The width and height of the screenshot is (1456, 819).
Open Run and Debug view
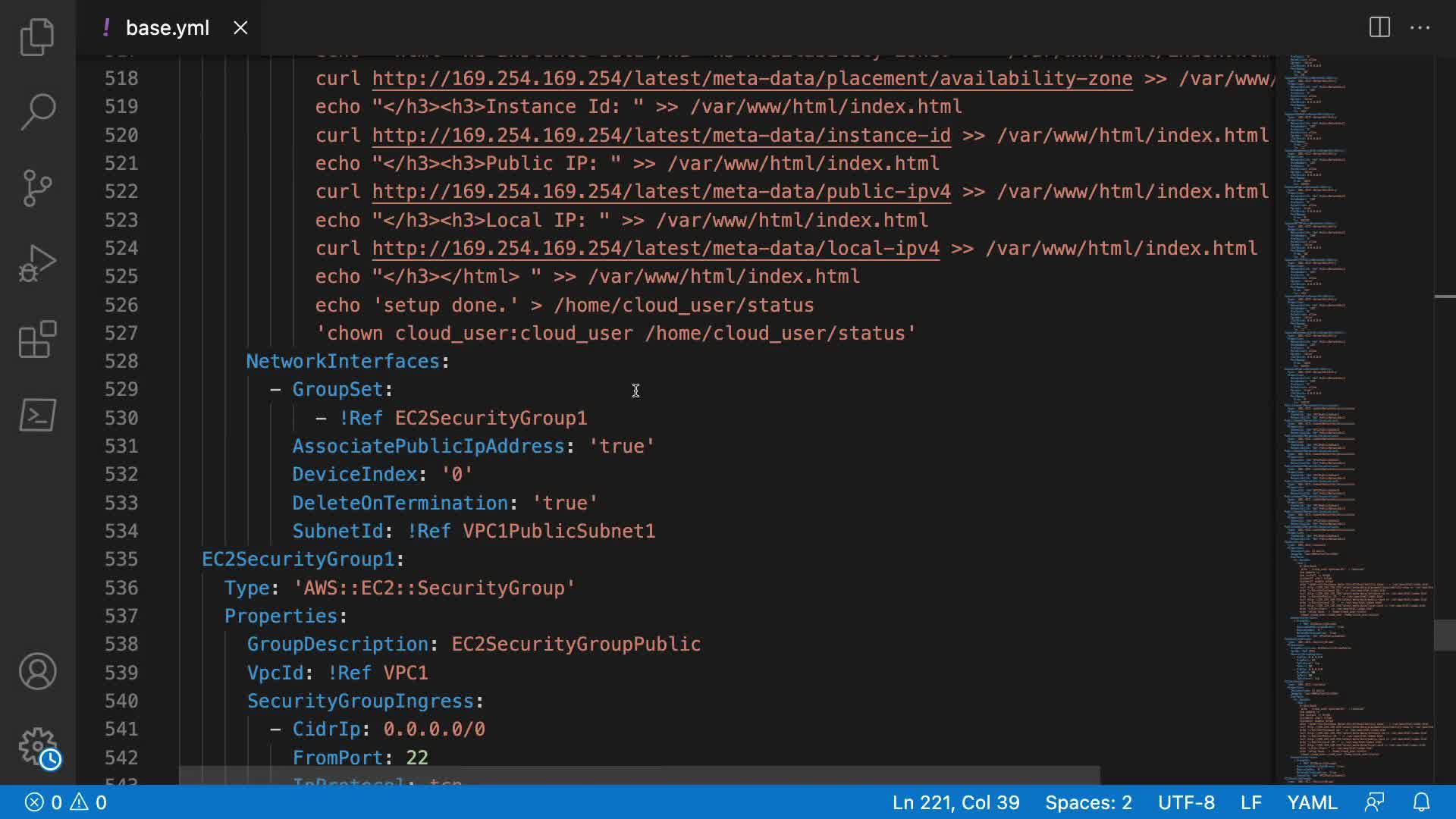tap(37, 263)
